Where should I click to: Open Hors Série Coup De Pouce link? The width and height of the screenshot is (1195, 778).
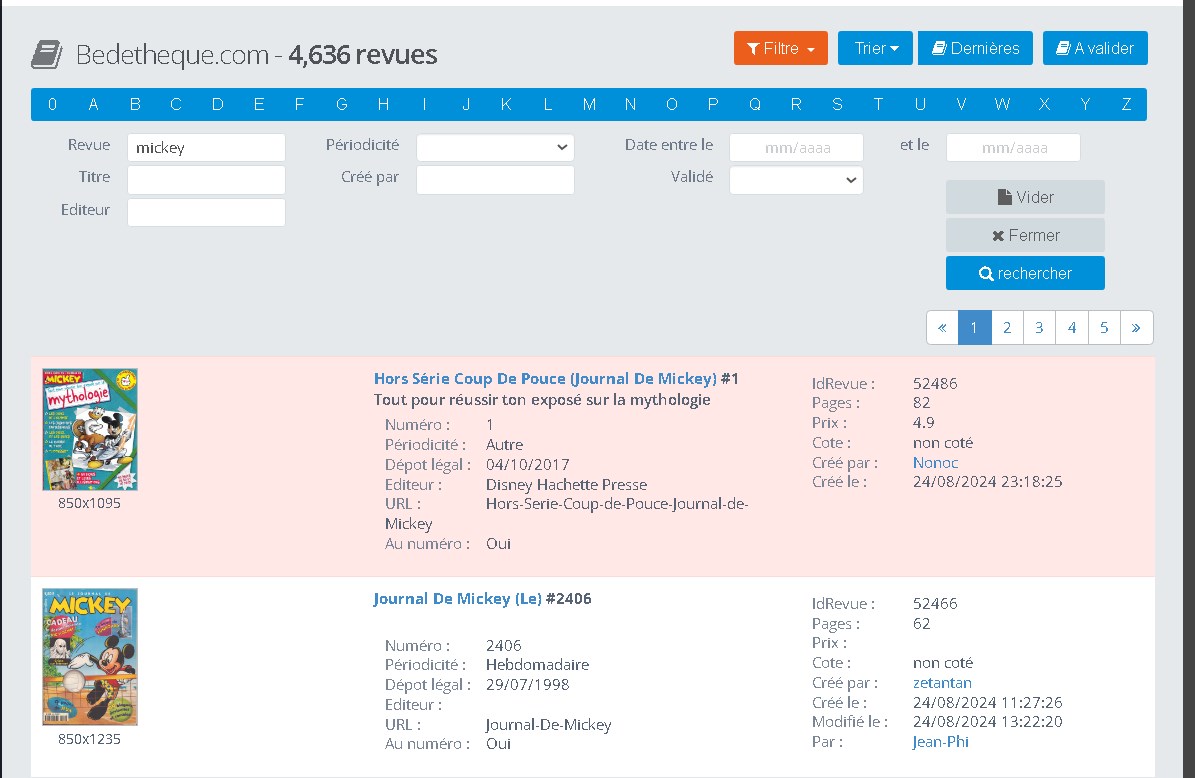(x=545, y=379)
